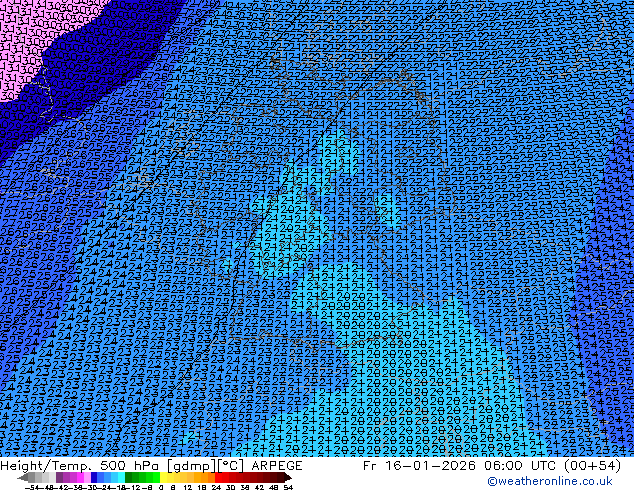Click the (00+54) forecast hour label
Viewport: 634px width, 490px height.
(593, 466)
